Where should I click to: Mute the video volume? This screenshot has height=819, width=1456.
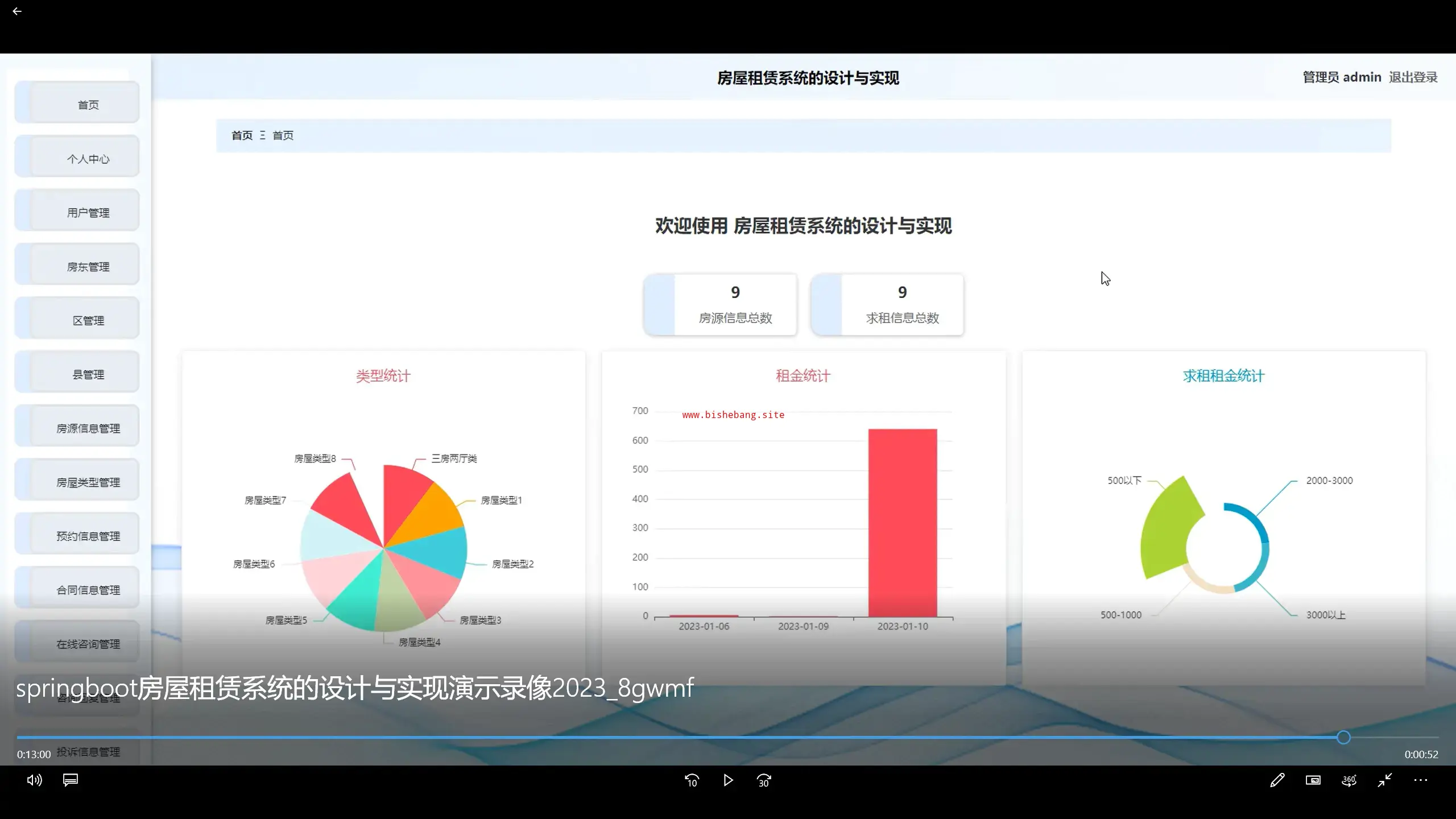(x=34, y=780)
